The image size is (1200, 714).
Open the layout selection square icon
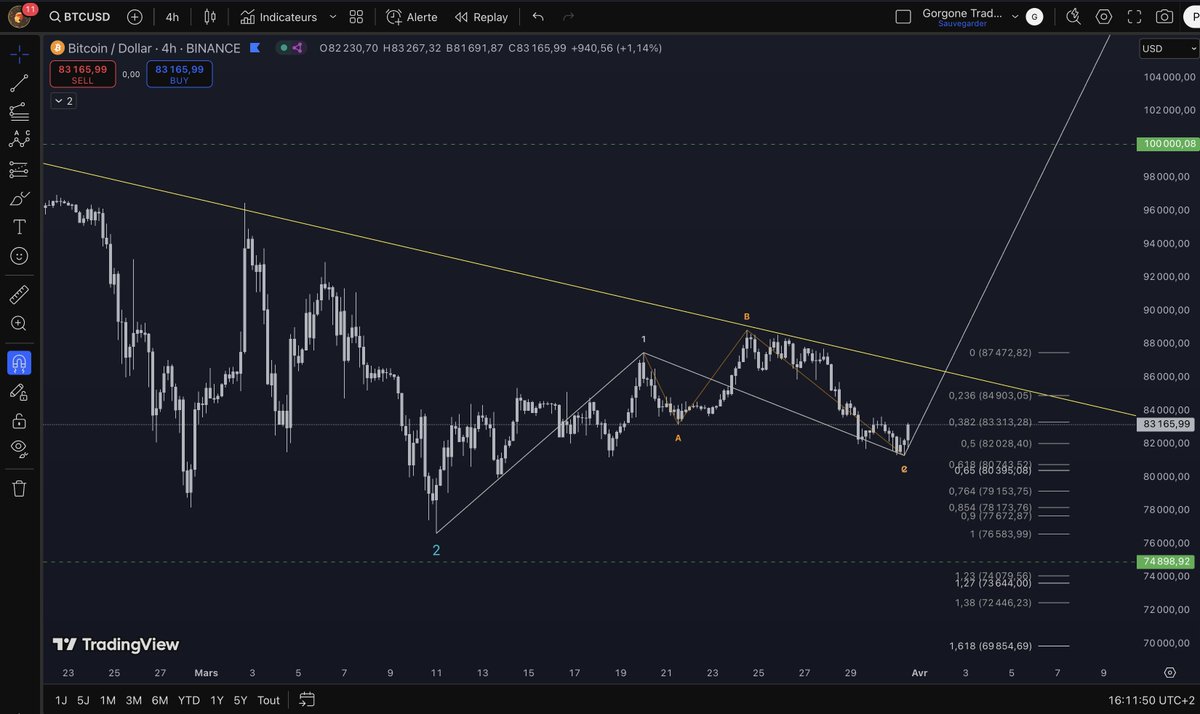pos(903,17)
